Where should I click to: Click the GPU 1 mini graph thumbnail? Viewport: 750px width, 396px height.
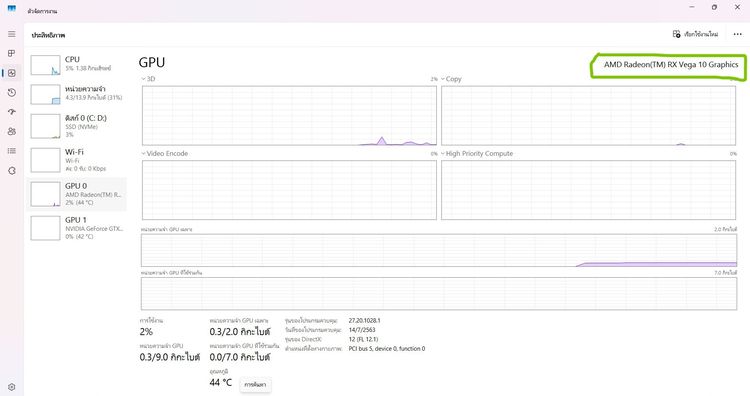coord(45,228)
